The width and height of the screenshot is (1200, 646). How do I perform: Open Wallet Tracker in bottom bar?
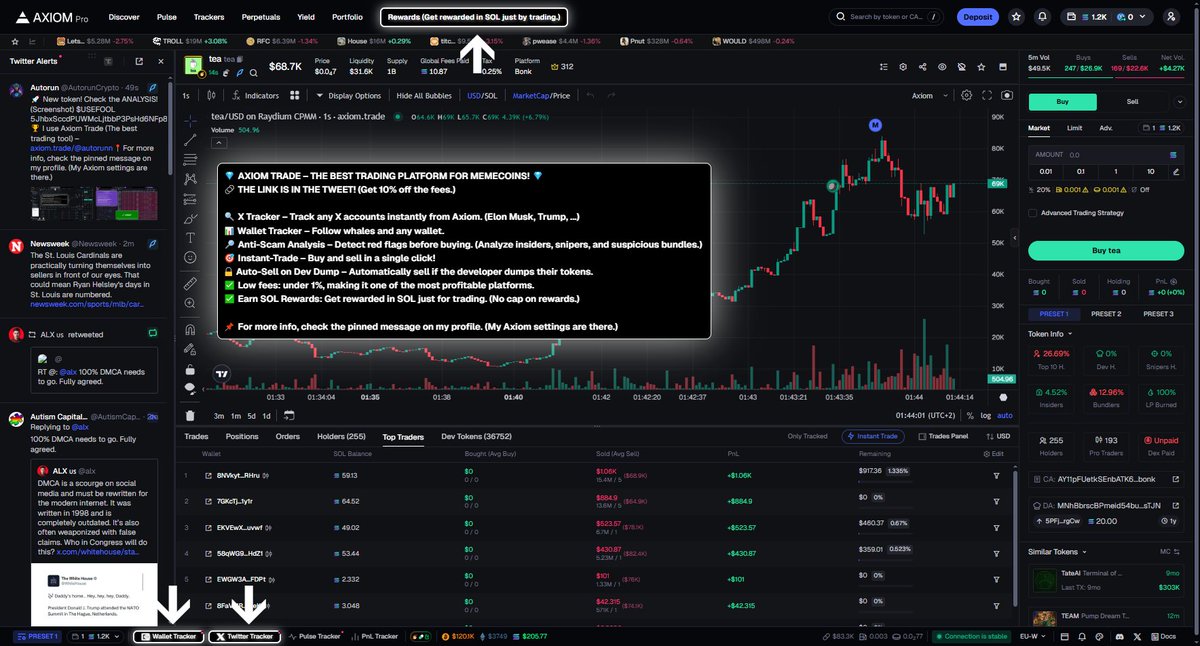(x=169, y=636)
